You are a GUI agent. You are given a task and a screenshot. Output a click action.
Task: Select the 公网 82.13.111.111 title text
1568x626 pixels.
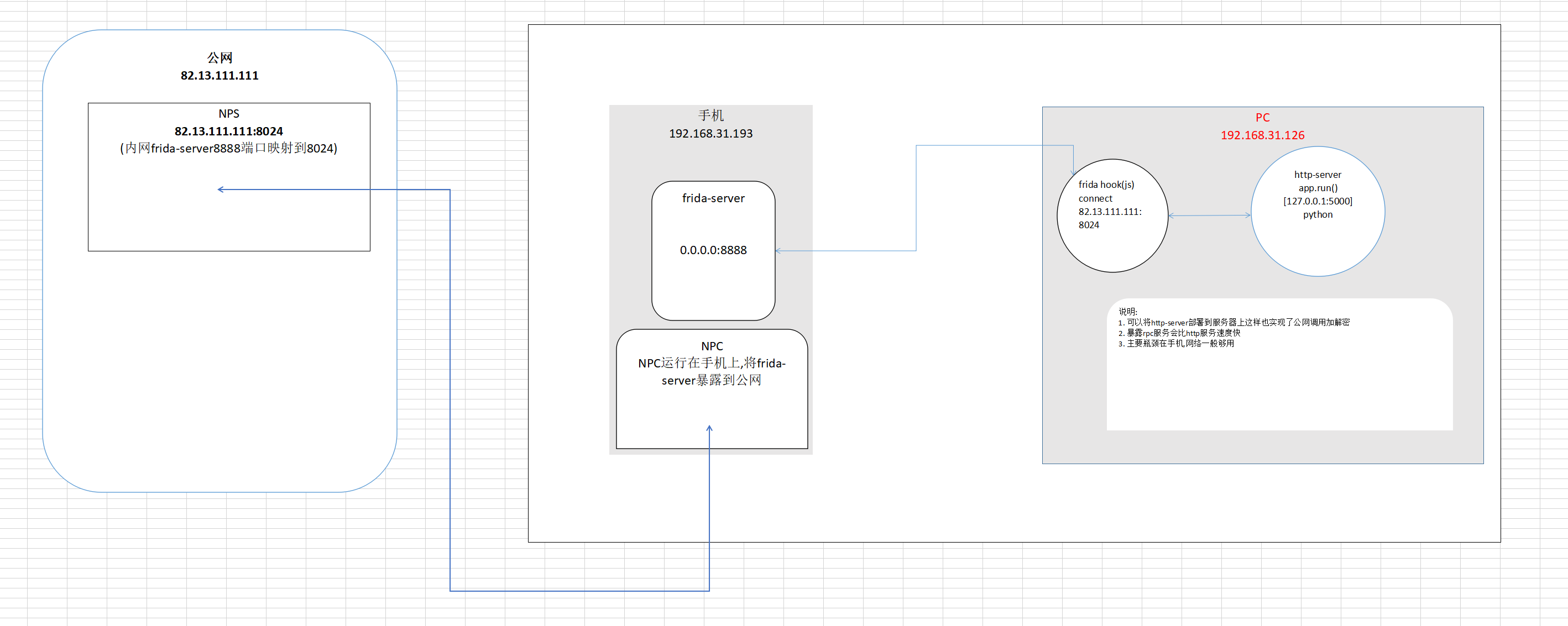coord(219,66)
